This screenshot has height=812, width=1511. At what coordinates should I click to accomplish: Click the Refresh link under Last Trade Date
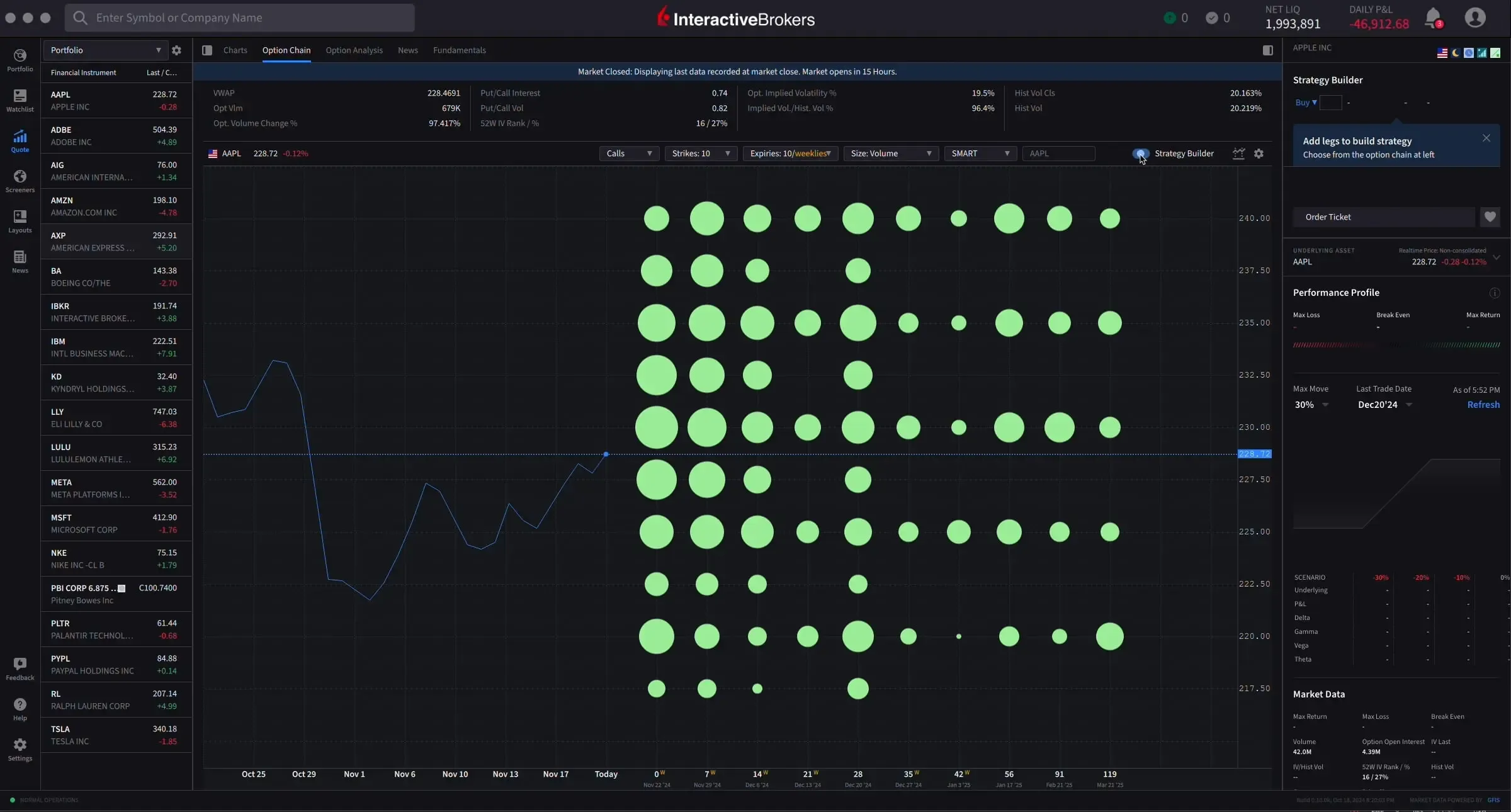(1483, 404)
